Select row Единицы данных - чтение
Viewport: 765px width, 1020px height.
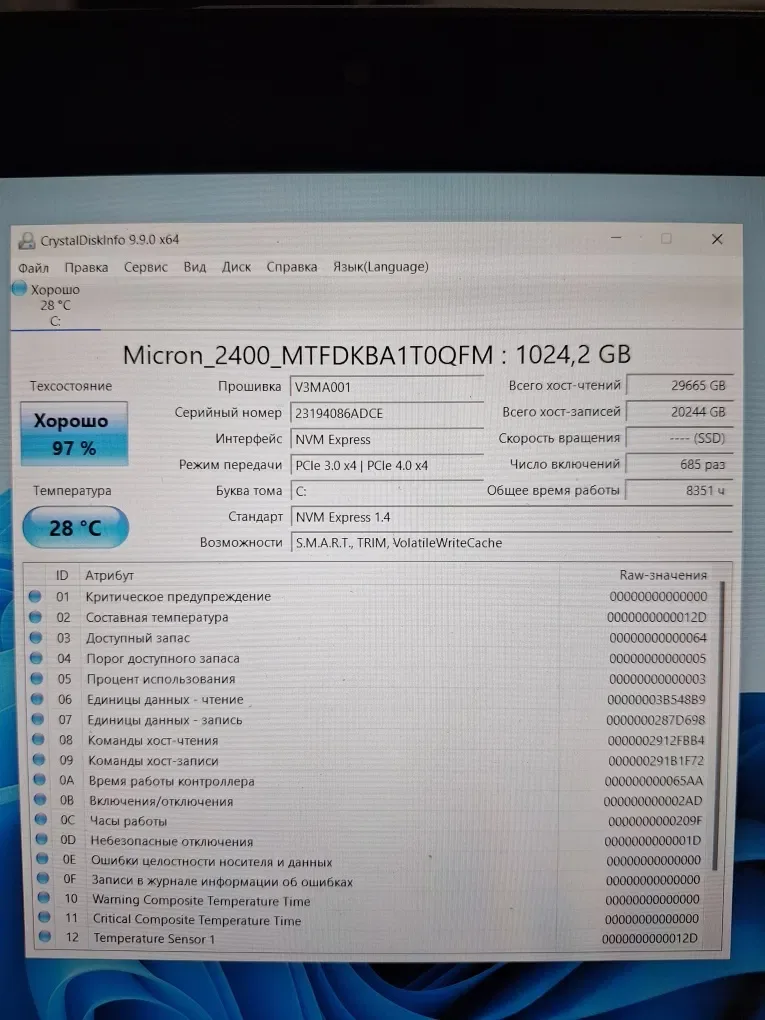pyautogui.click(x=369, y=700)
